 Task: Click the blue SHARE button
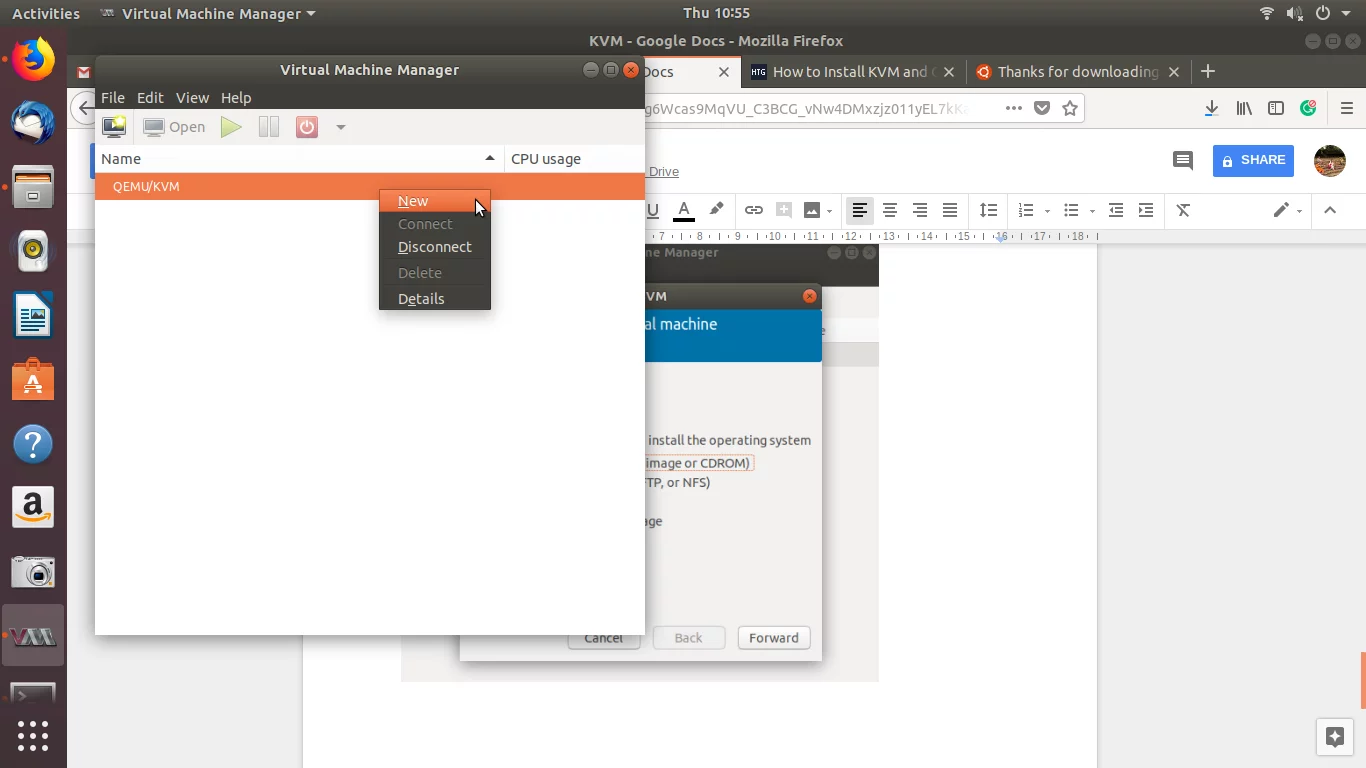tap(1253, 160)
